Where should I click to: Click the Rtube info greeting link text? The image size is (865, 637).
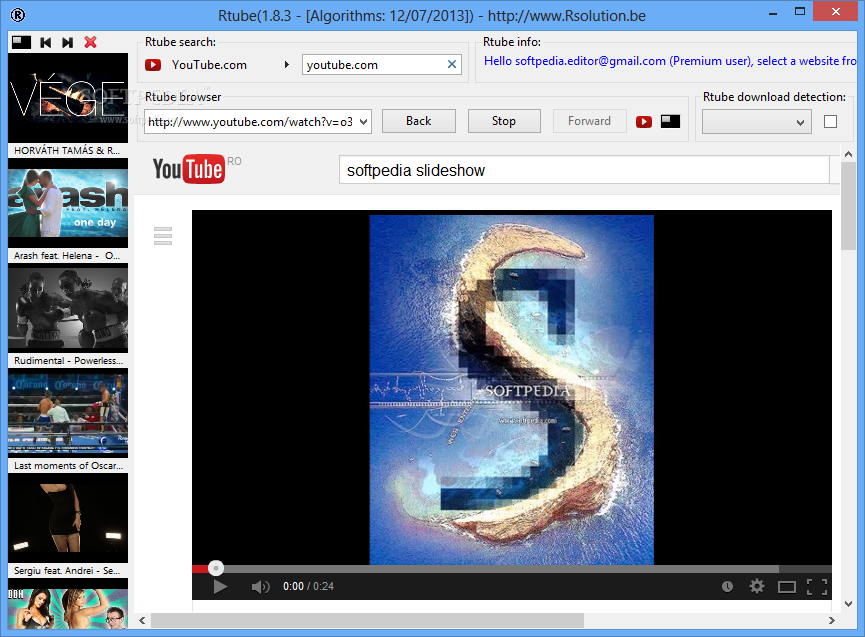(x=670, y=61)
